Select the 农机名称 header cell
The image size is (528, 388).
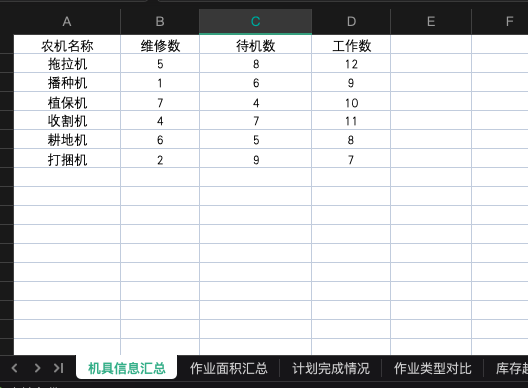click(x=67, y=45)
